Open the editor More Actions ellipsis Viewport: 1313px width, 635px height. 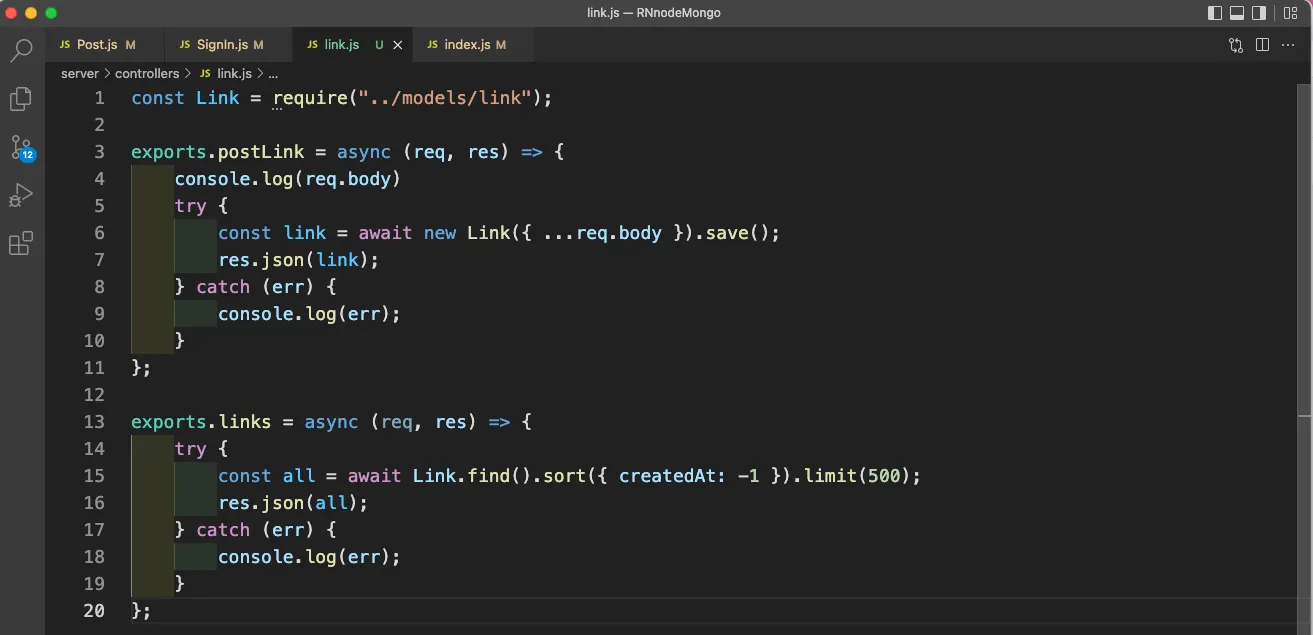[x=1288, y=45]
